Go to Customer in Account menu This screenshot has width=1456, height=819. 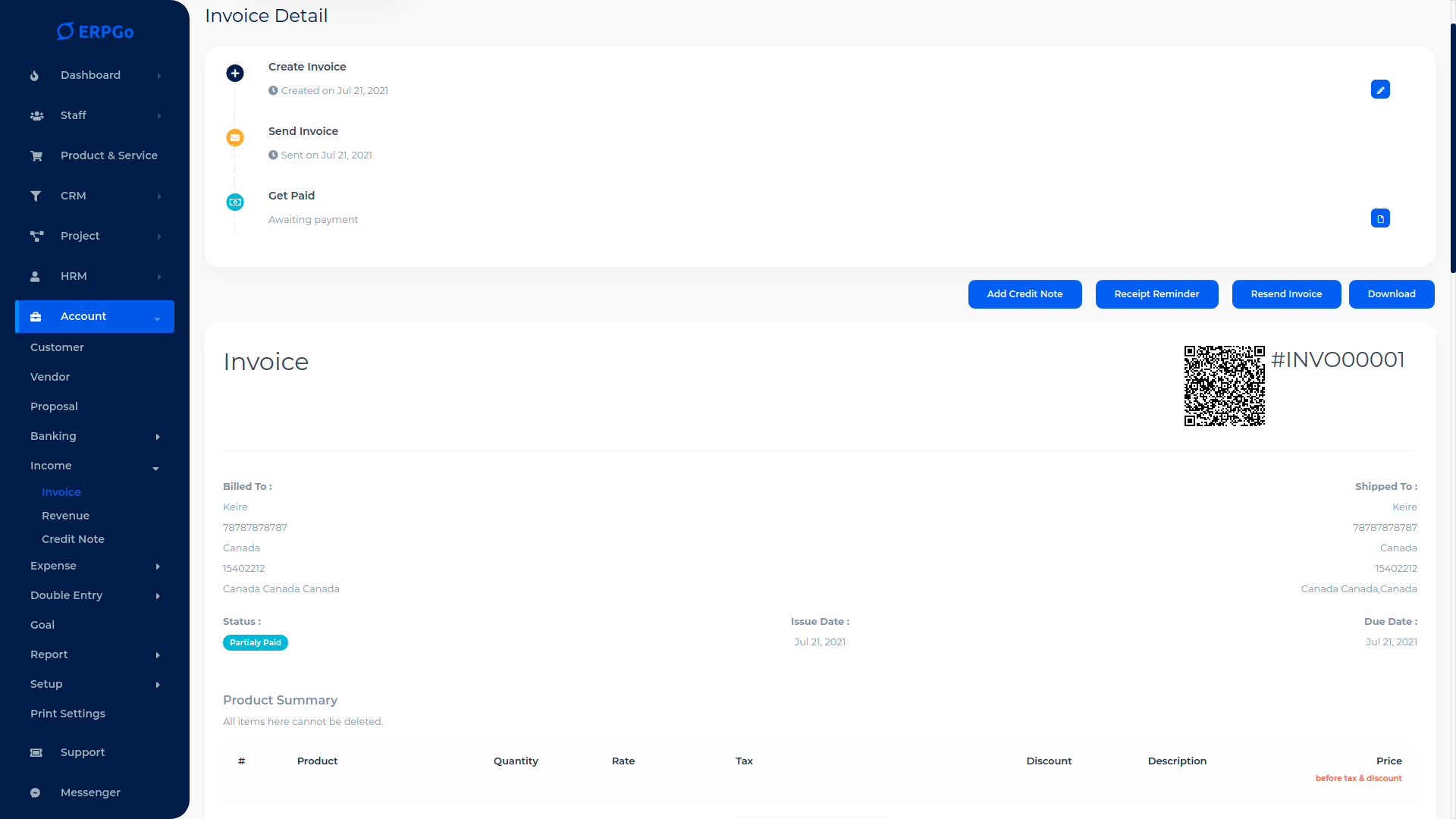pos(57,347)
